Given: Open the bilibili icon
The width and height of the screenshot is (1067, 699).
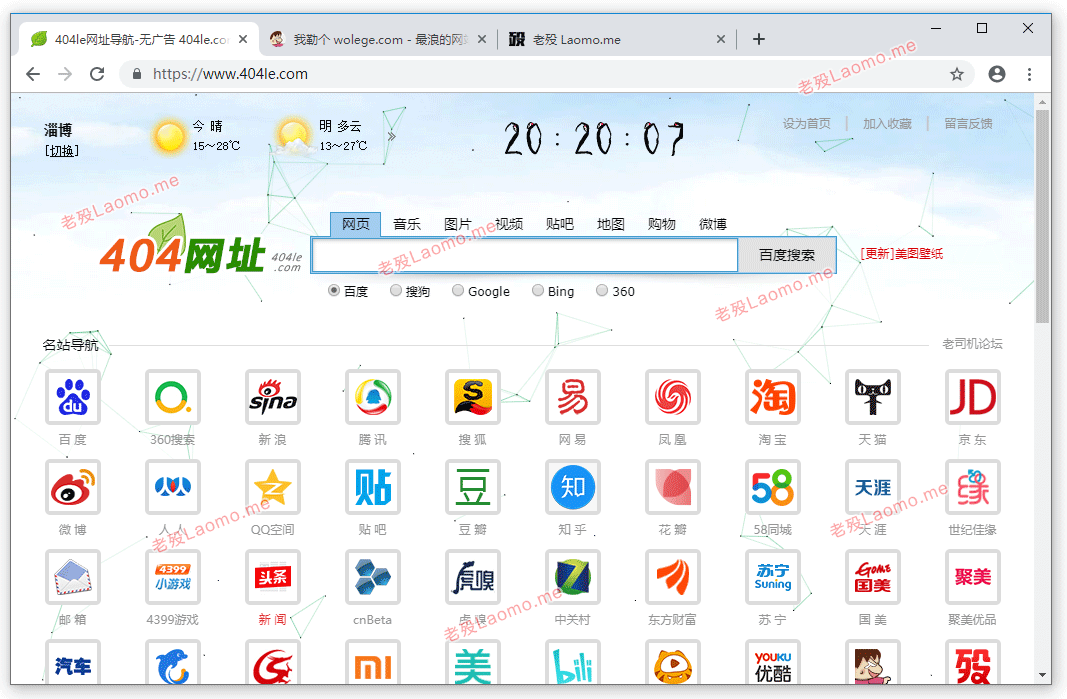Looking at the screenshot, I should coord(573,662).
